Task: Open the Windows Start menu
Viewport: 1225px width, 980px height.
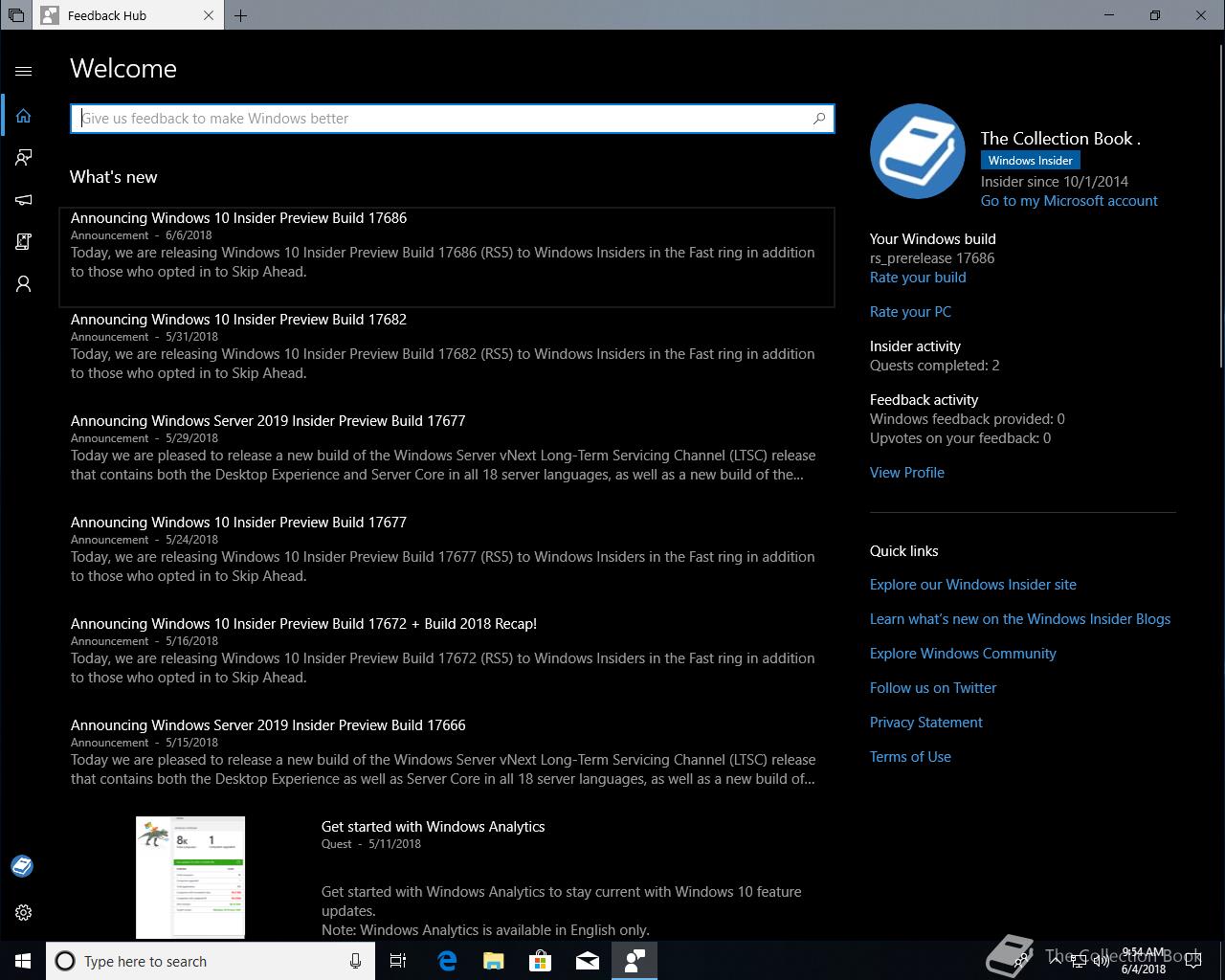Action: [23, 961]
